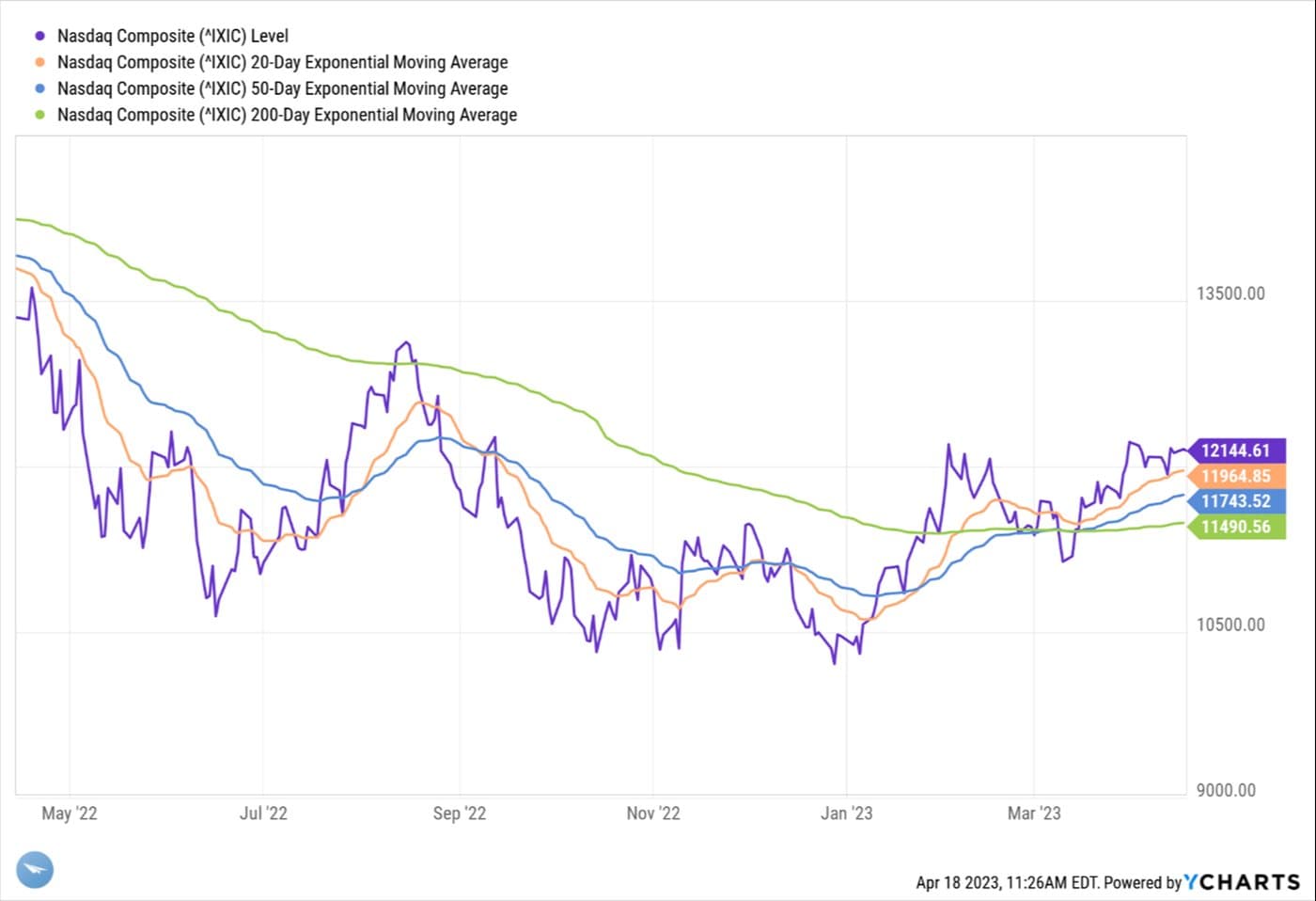This screenshot has height=901, width=1316.
Task: Click the green 200-Day EMA legend dot
Action: coord(39,115)
